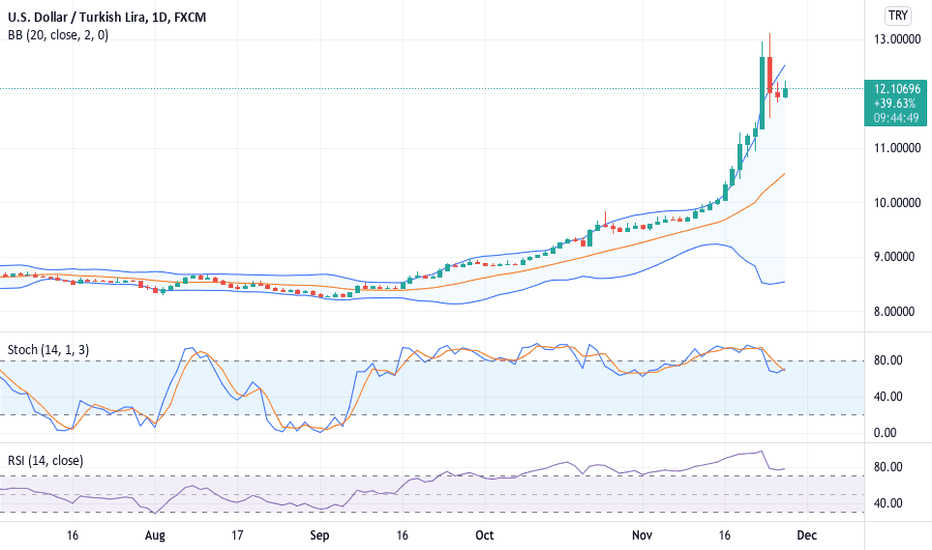
Task: Click the Nov date label on time axis
Action: coord(642,535)
